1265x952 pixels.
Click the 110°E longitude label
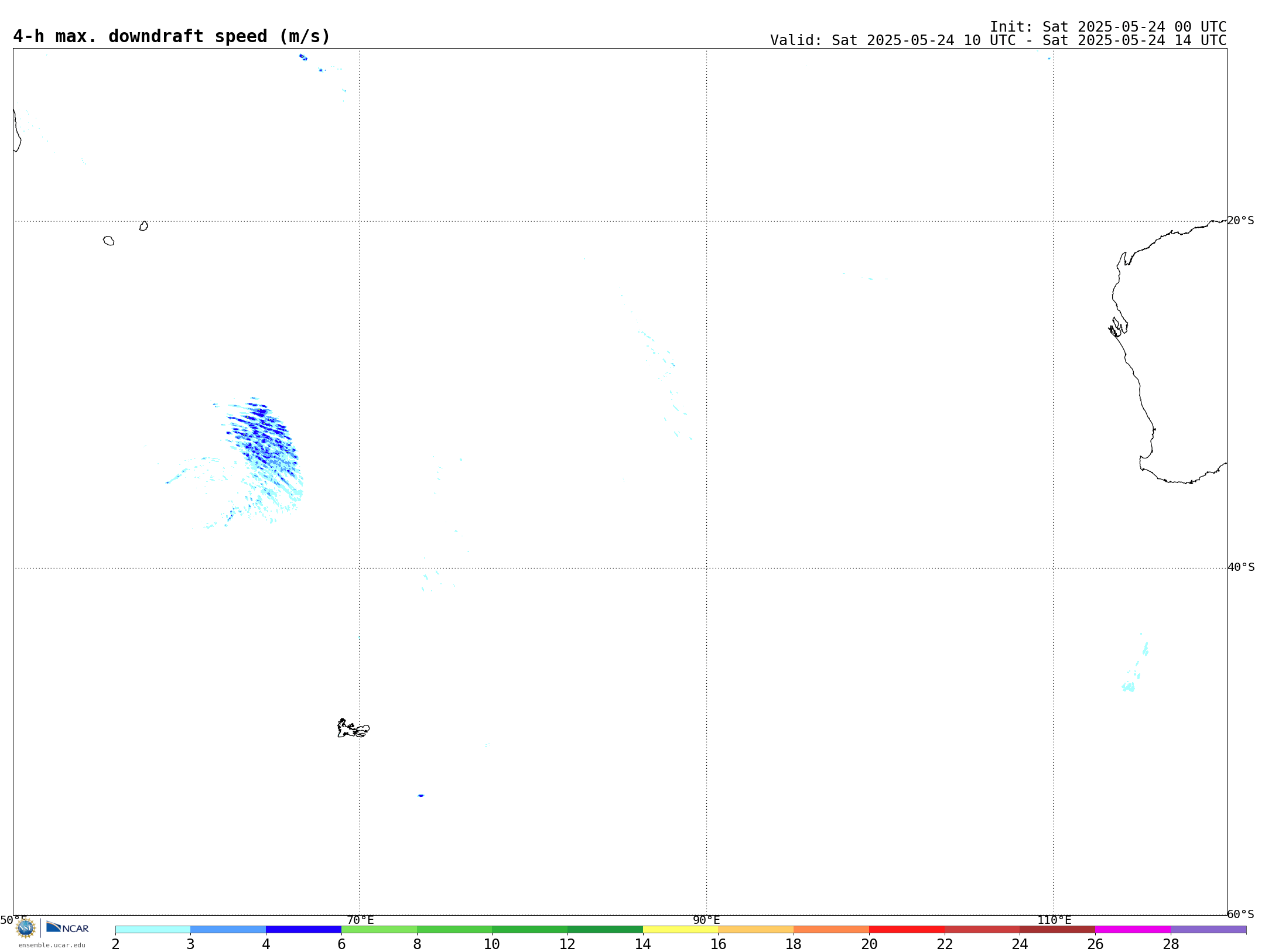pos(1054,920)
